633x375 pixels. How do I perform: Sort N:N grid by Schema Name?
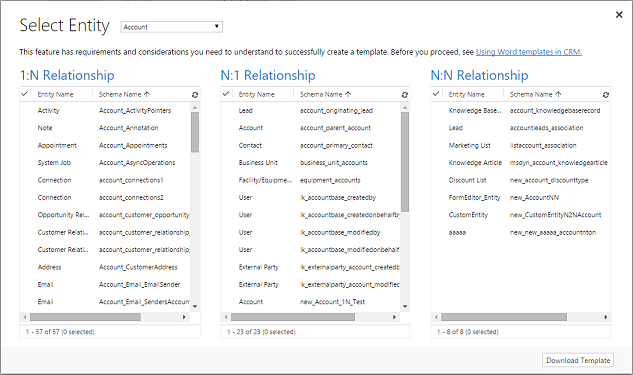(535, 94)
